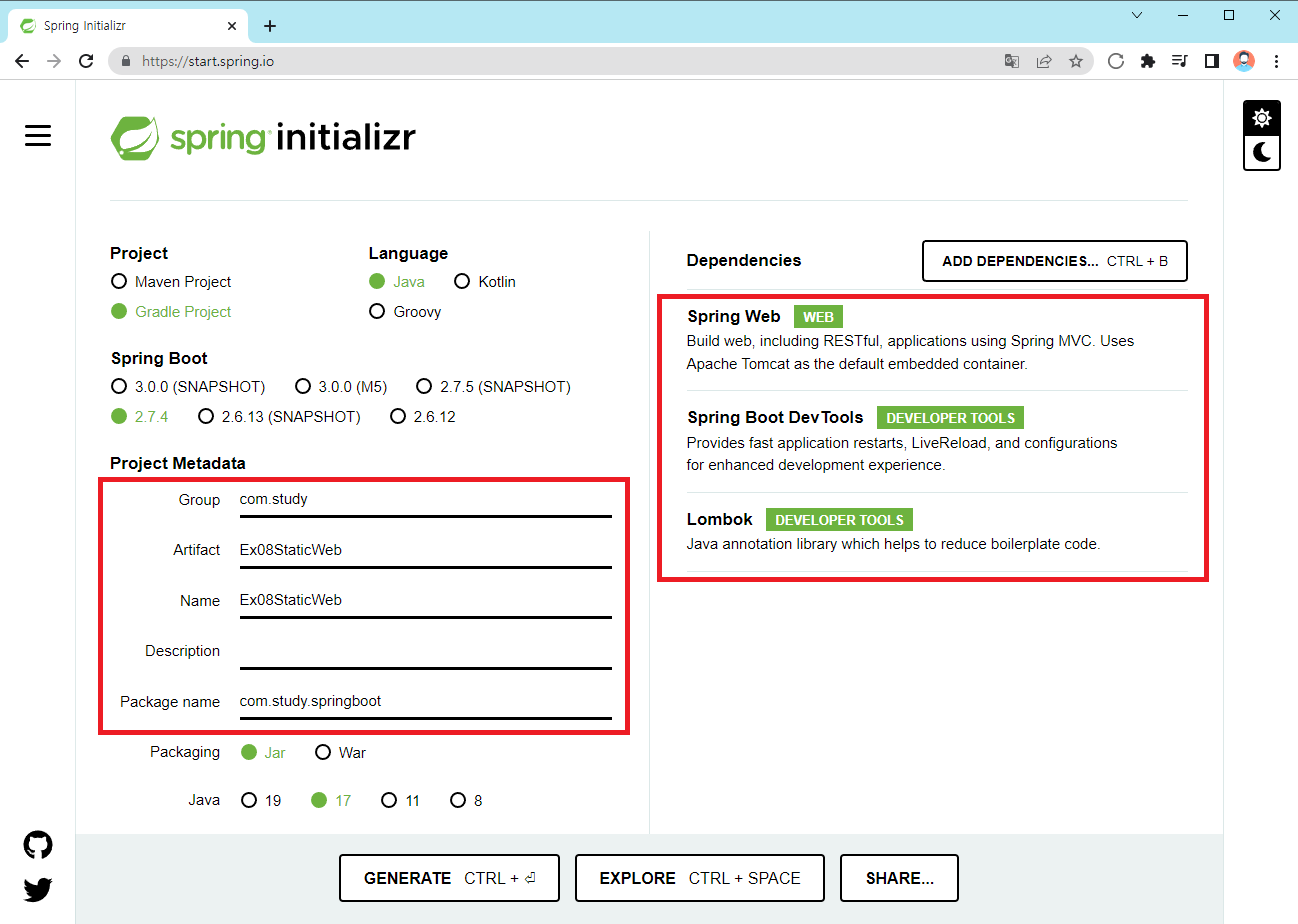Select Jar packaging
This screenshot has height=924, width=1298.
[264, 752]
